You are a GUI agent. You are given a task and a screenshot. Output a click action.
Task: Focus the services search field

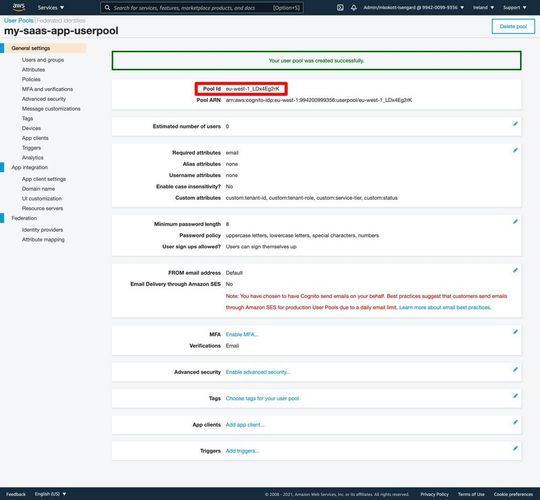pyautogui.click(x=202, y=7)
